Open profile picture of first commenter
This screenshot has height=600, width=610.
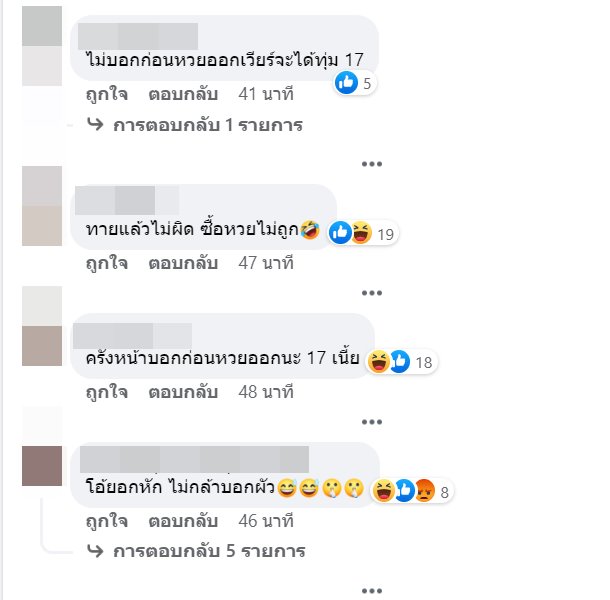42,46
